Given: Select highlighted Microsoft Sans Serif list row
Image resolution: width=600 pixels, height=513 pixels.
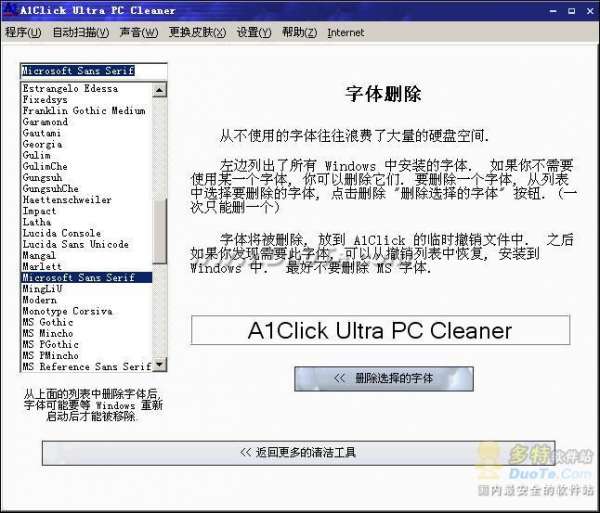Looking at the screenshot, I should [x=86, y=277].
